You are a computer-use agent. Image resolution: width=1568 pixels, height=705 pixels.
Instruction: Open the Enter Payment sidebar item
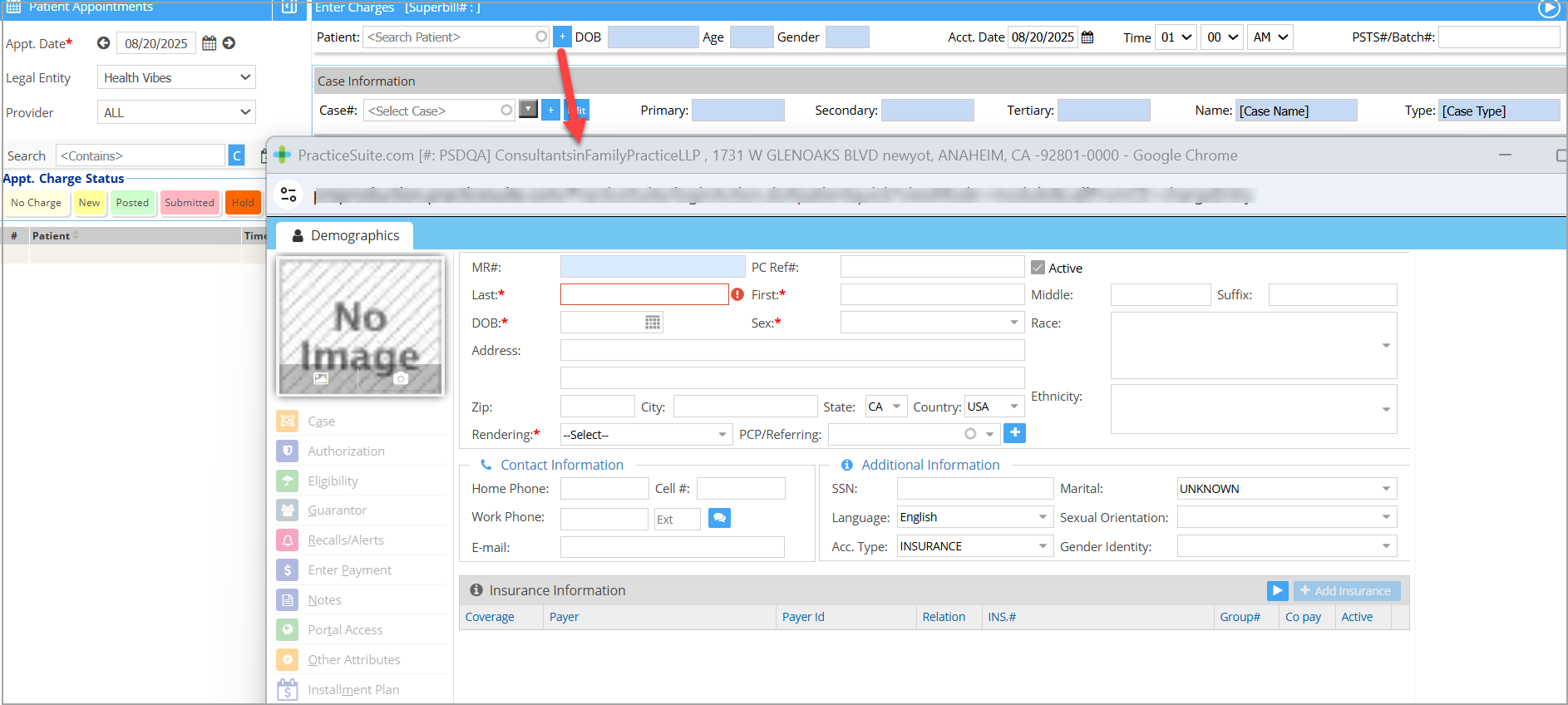[x=349, y=570]
